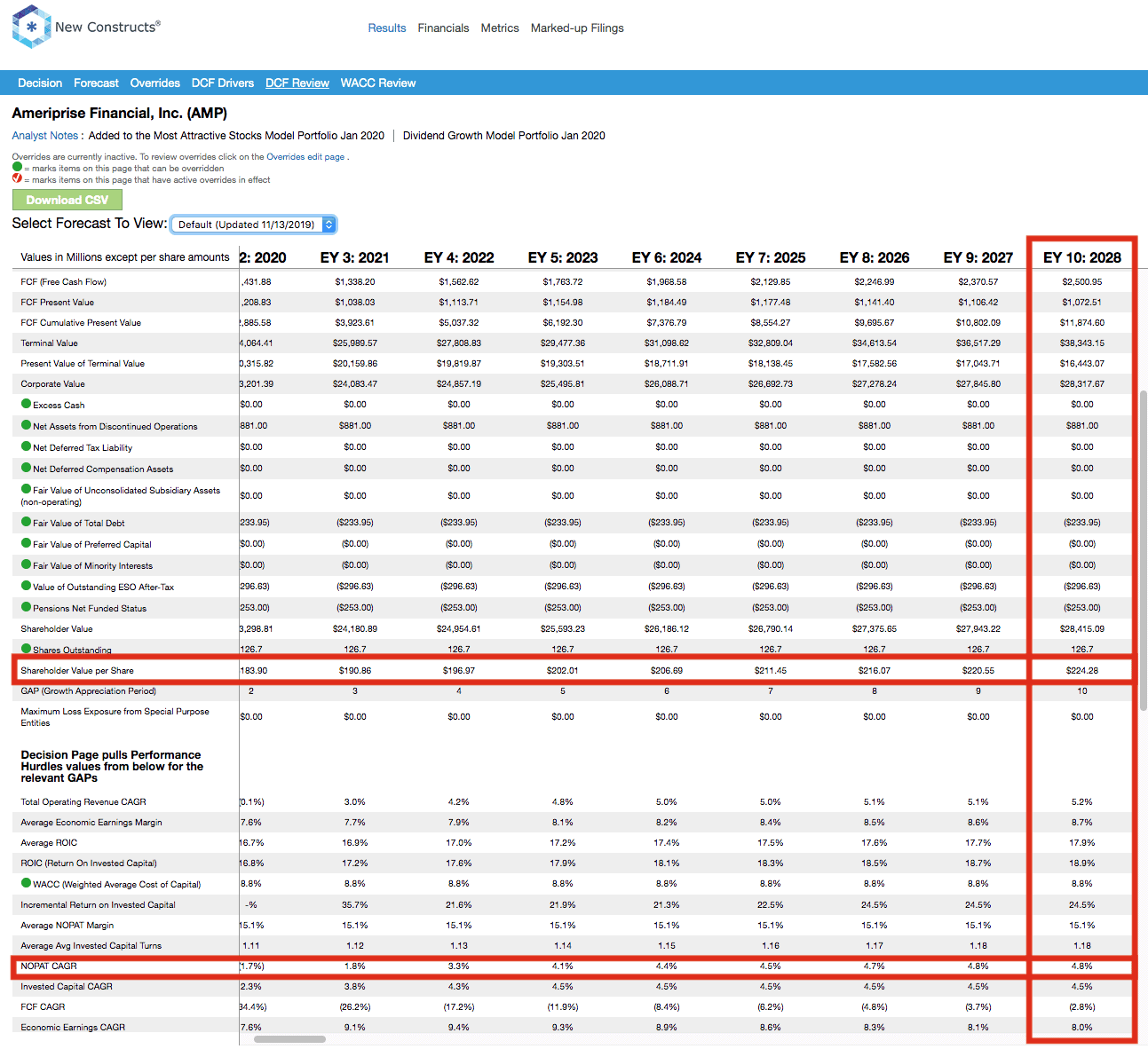Click the EY 6: 2024 column header
The height and width of the screenshot is (1049, 1148).
tap(667, 257)
